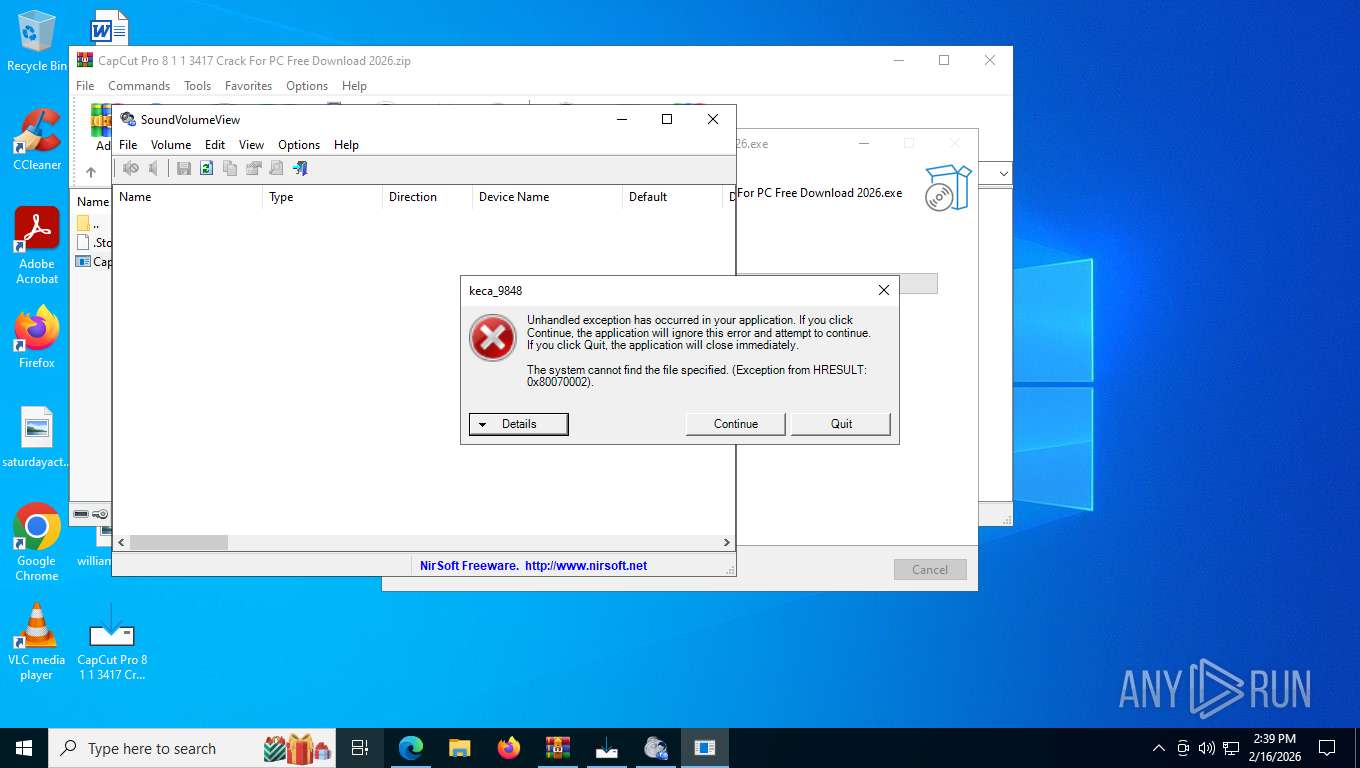Screen dimensions: 1360x768
Task: Click Continue in the keca_9848 error dialog
Action: 736,424
